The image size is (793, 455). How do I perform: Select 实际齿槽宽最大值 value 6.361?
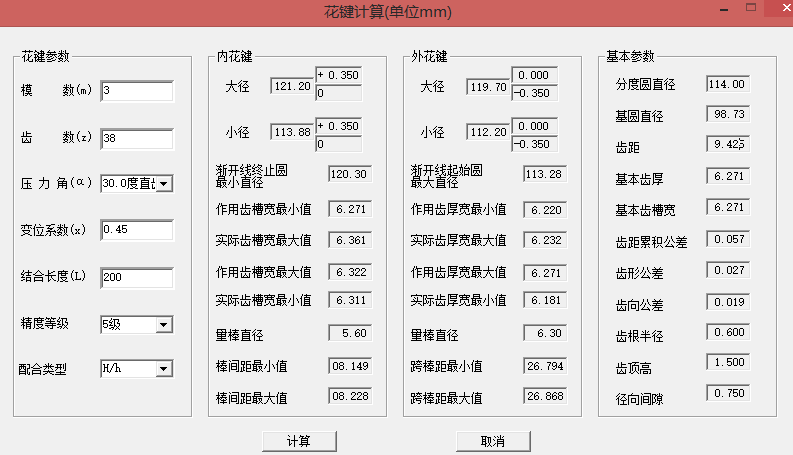[350, 240]
